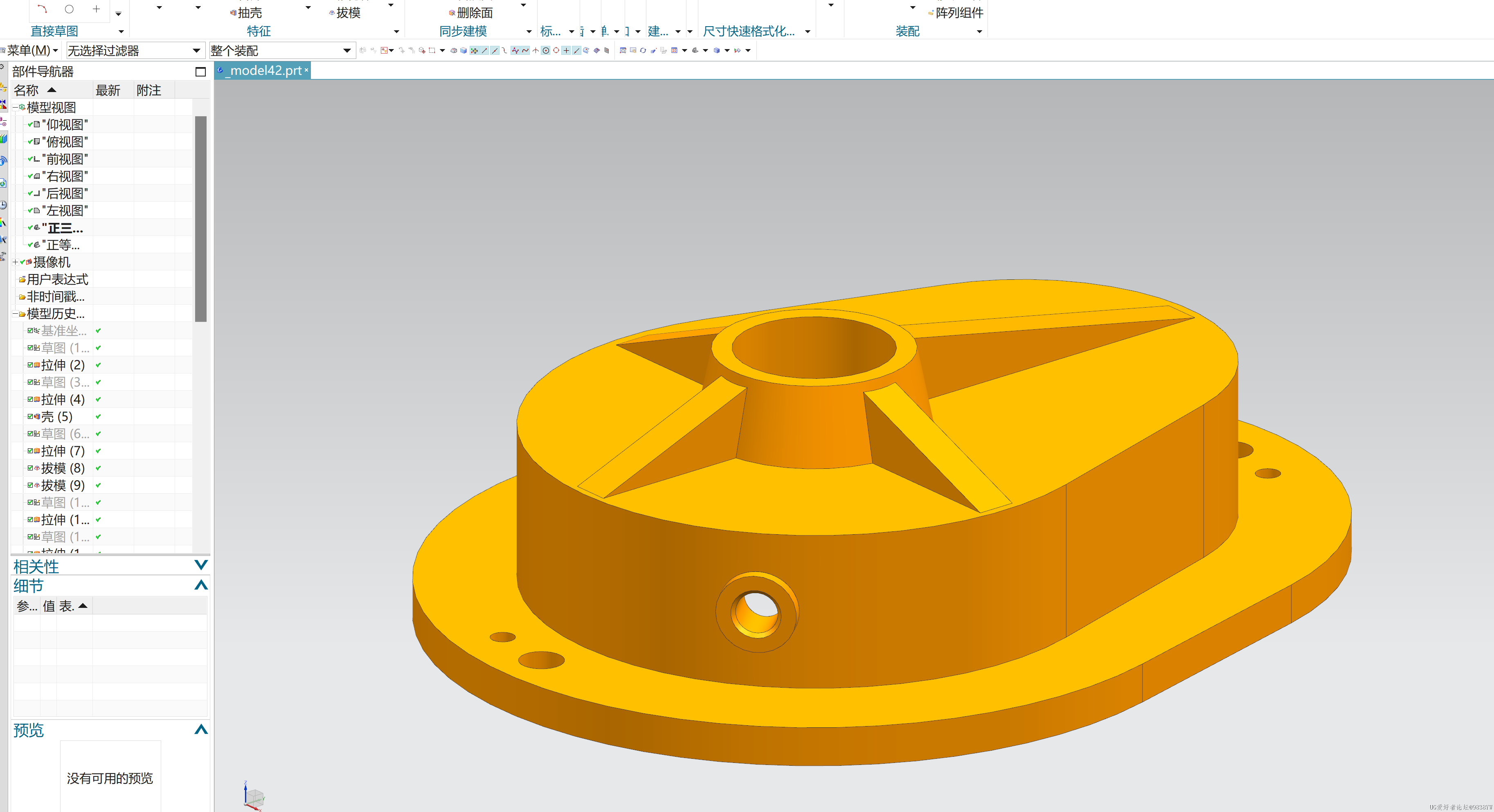This screenshot has height=812, width=1494.
Task: Open the 同步建模 group label
Action: pos(463,31)
